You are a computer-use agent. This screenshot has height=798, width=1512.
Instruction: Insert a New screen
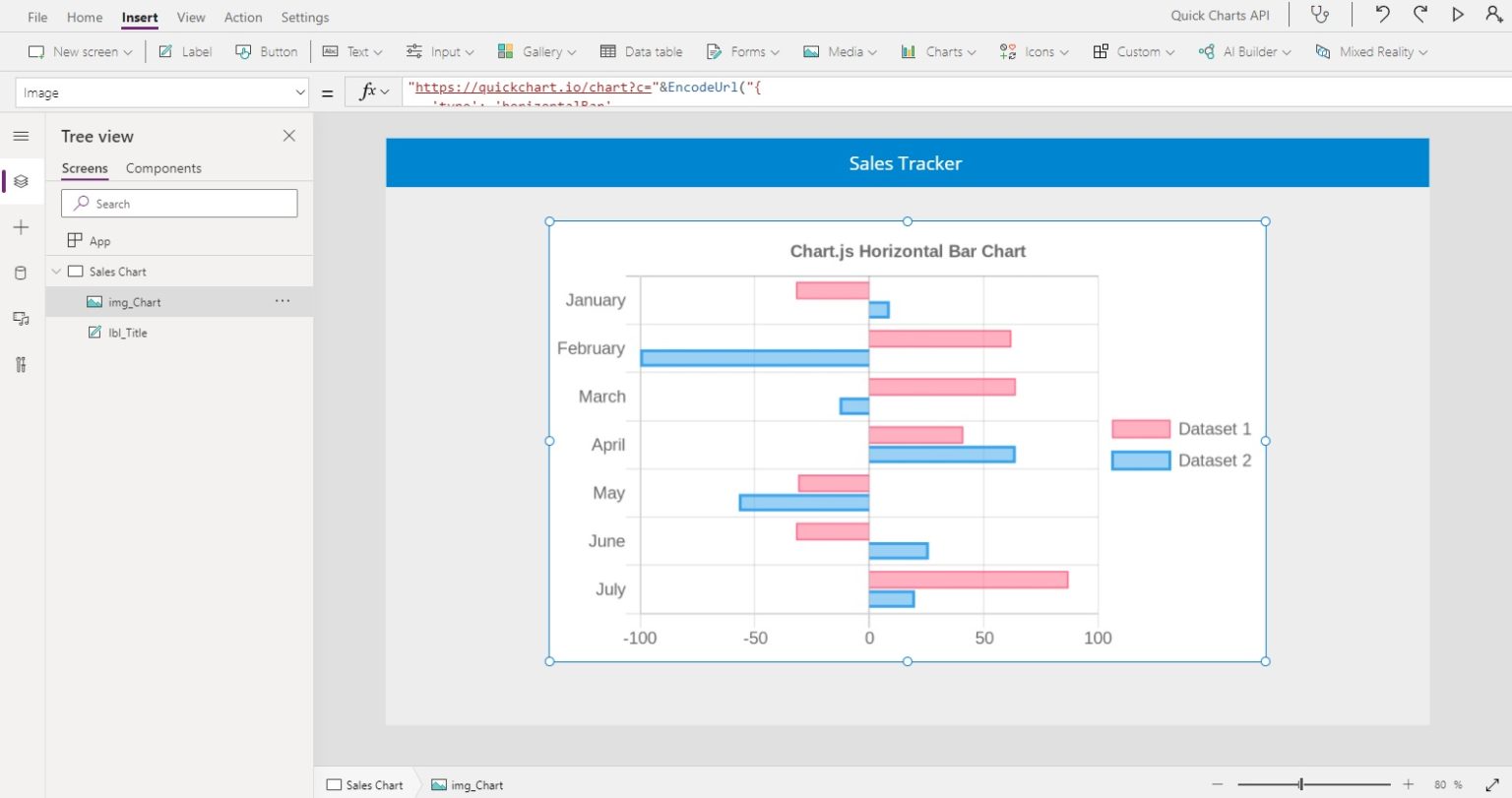(x=79, y=51)
